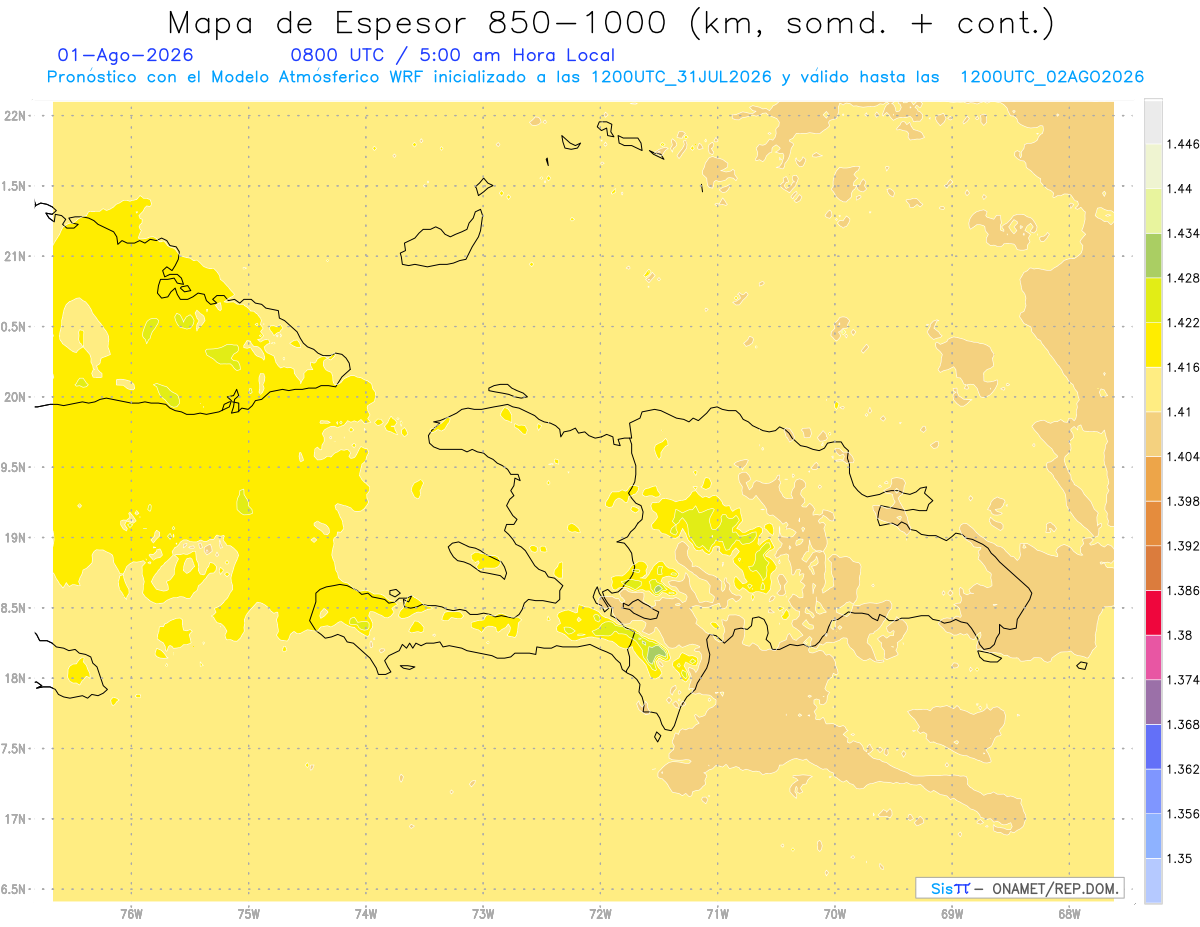Click the colorbar value '1.356'

1183,814
